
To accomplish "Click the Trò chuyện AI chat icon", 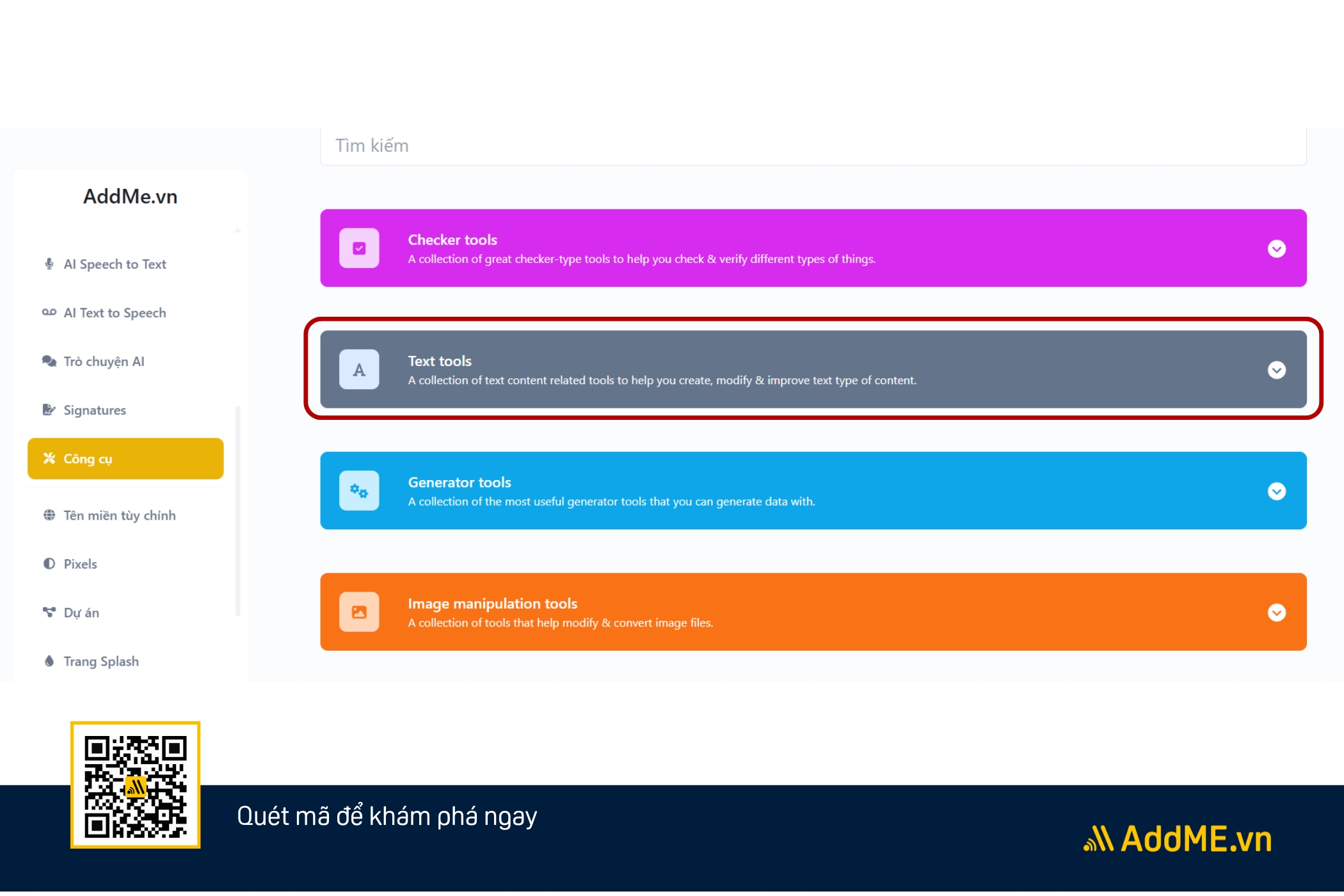I will pyautogui.click(x=48, y=361).
